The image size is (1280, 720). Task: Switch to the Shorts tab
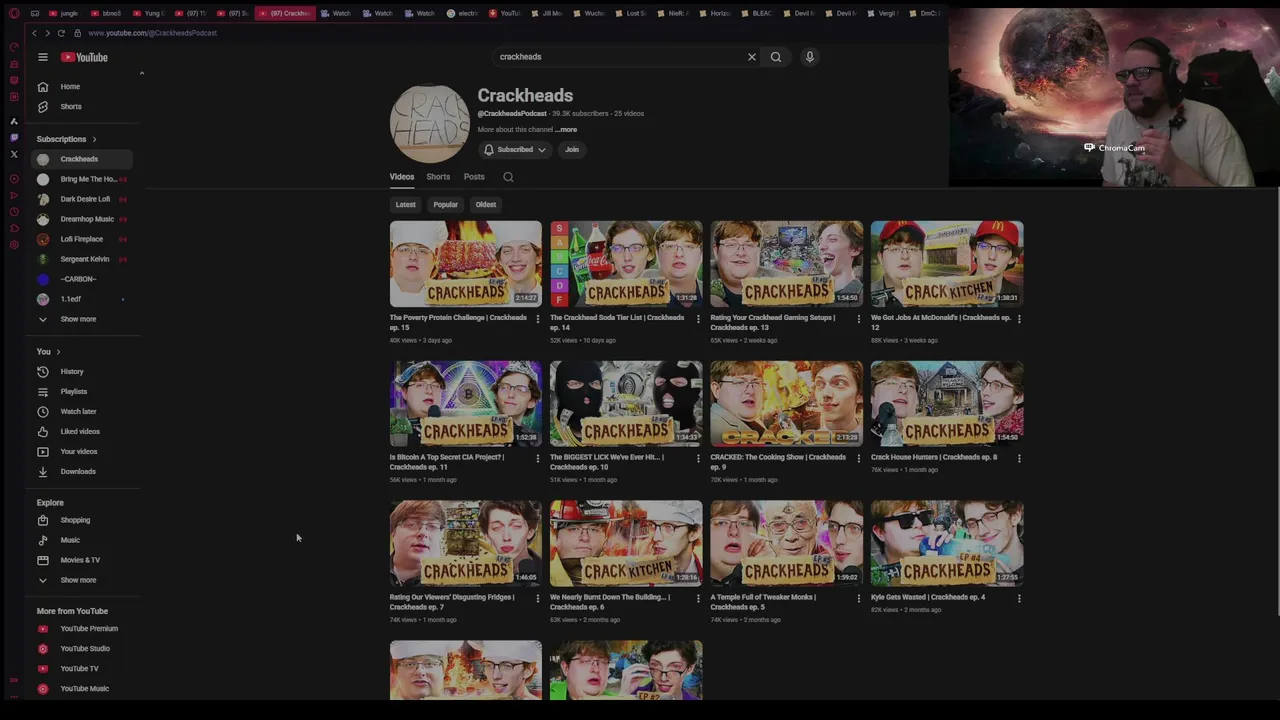438,177
